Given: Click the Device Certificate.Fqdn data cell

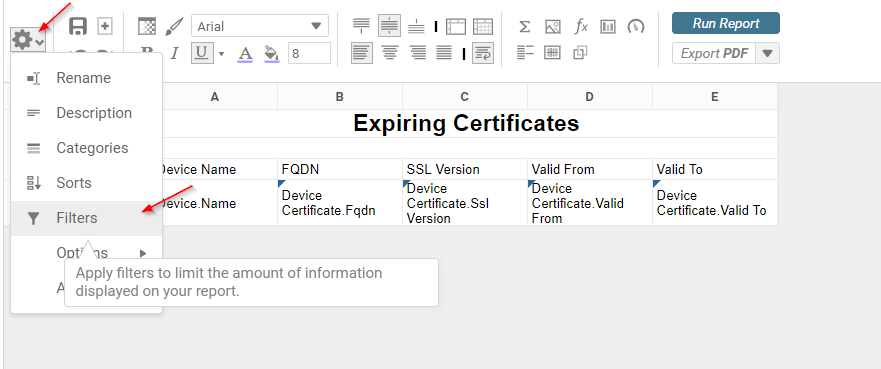Looking at the screenshot, I should click(x=340, y=203).
